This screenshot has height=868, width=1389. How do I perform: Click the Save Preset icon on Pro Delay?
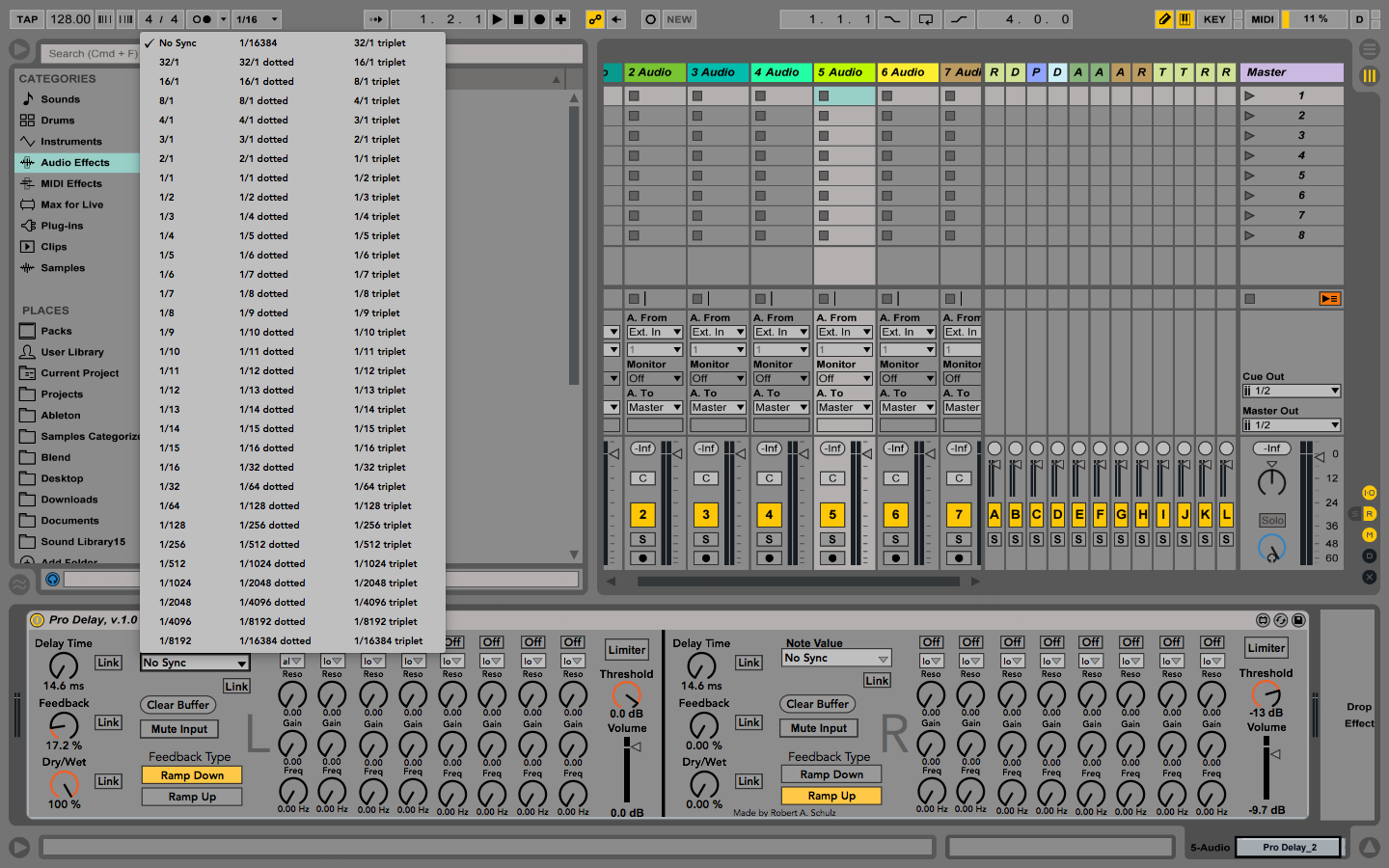pyautogui.click(x=1298, y=620)
